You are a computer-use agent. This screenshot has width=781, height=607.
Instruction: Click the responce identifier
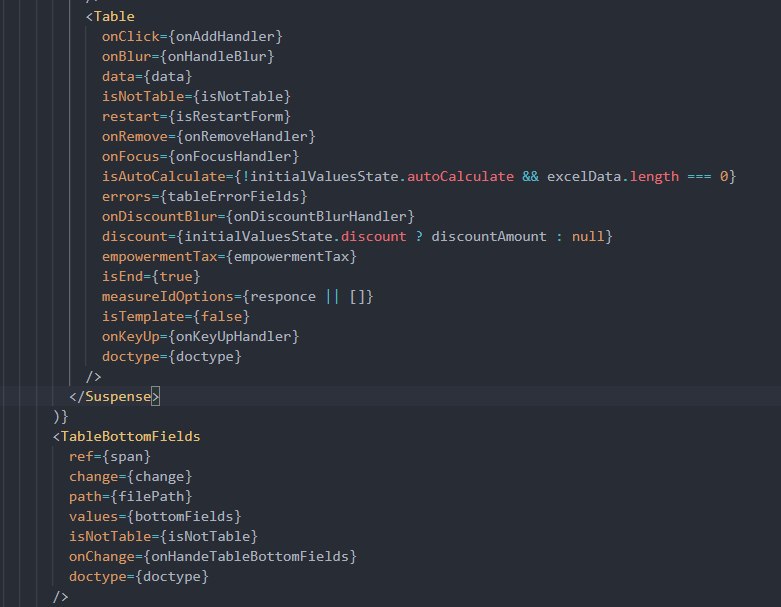click(282, 296)
